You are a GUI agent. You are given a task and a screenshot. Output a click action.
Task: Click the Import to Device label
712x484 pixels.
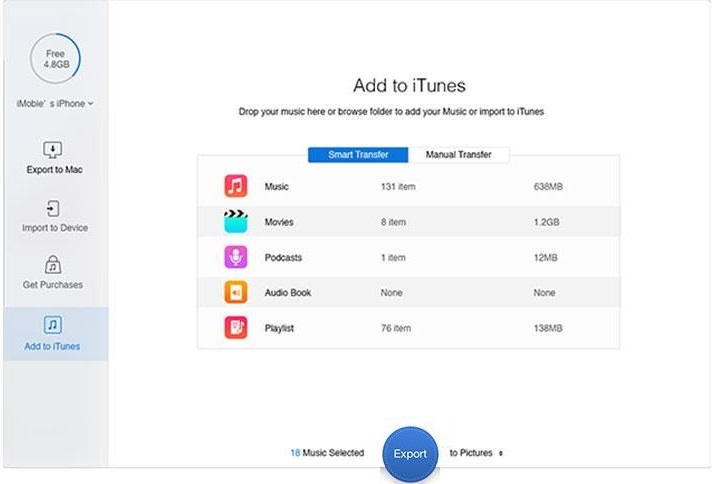[x=55, y=228]
